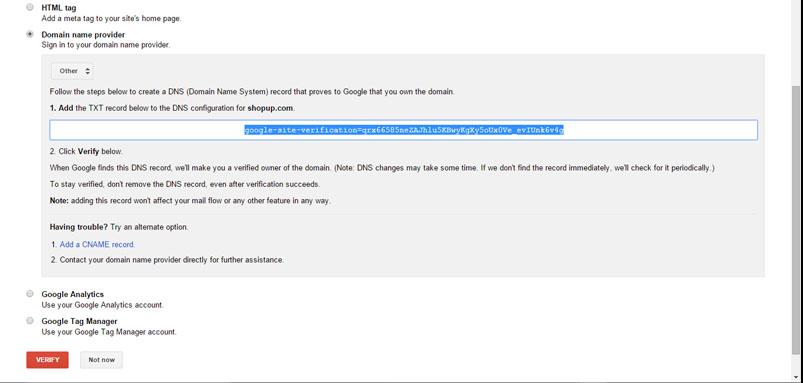Click the red VERIFY button
The width and height of the screenshot is (803, 383).
click(x=47, y=359)
